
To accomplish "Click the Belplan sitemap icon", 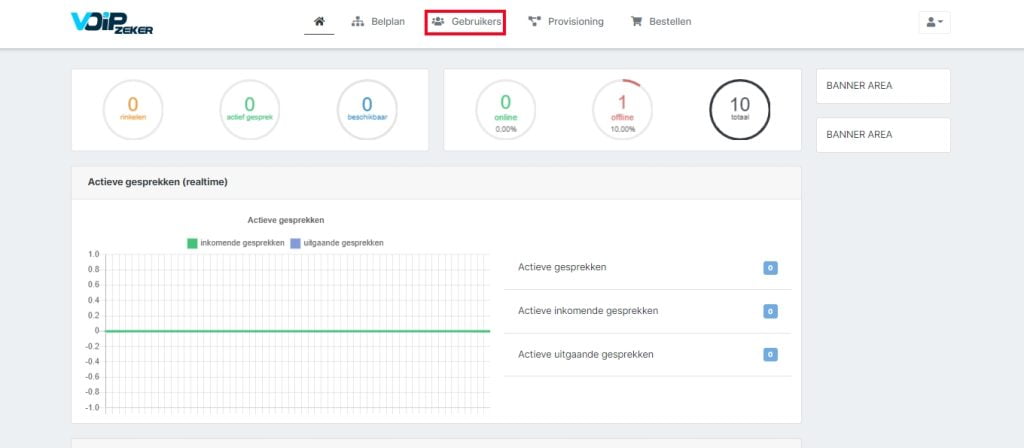I will pyautogui.click(x=357, y=22).
